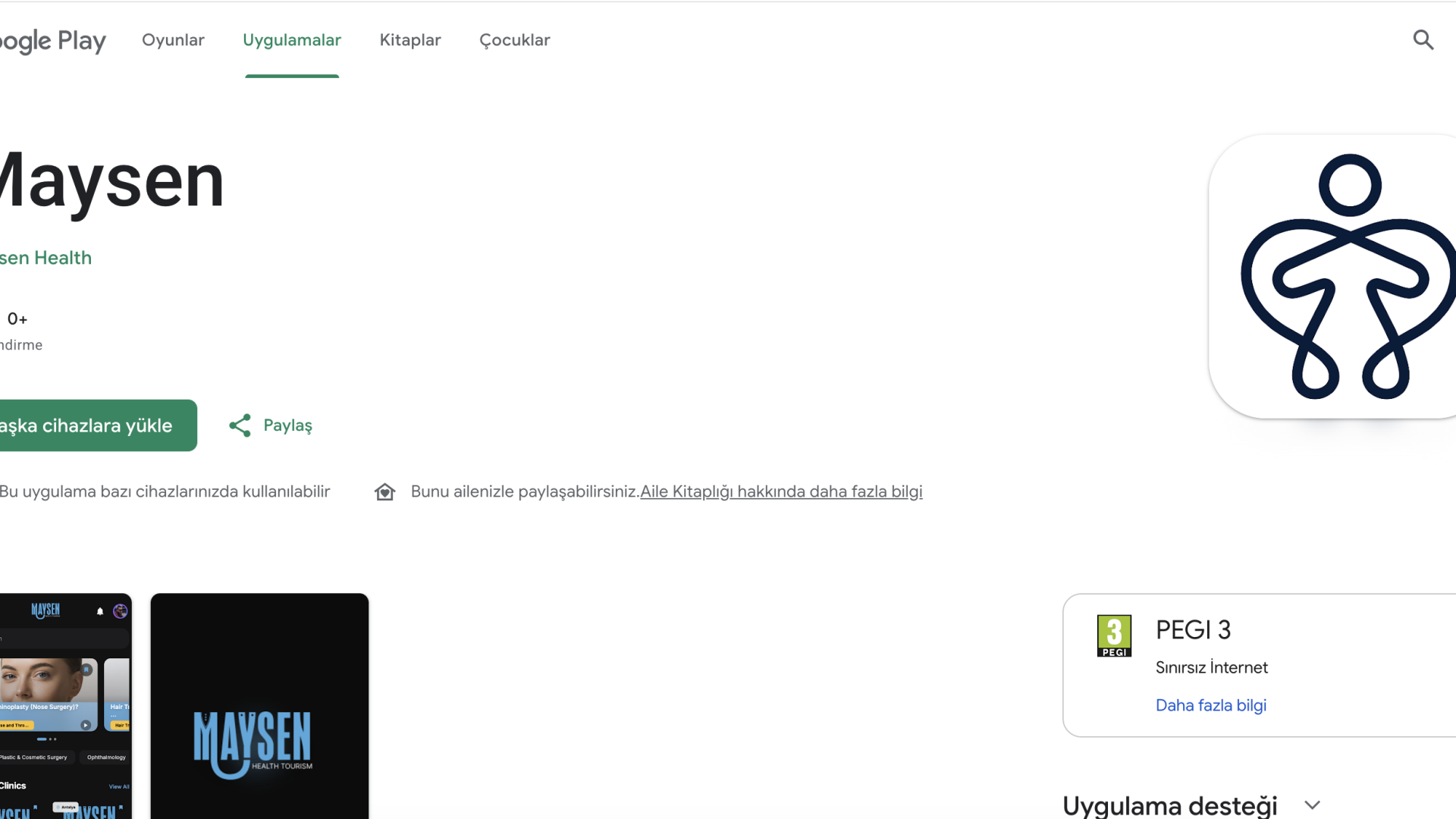Viewport: 1456px width, 819px height.
Task: Click the share icon next to Paylaş
Action: (240, 425)
